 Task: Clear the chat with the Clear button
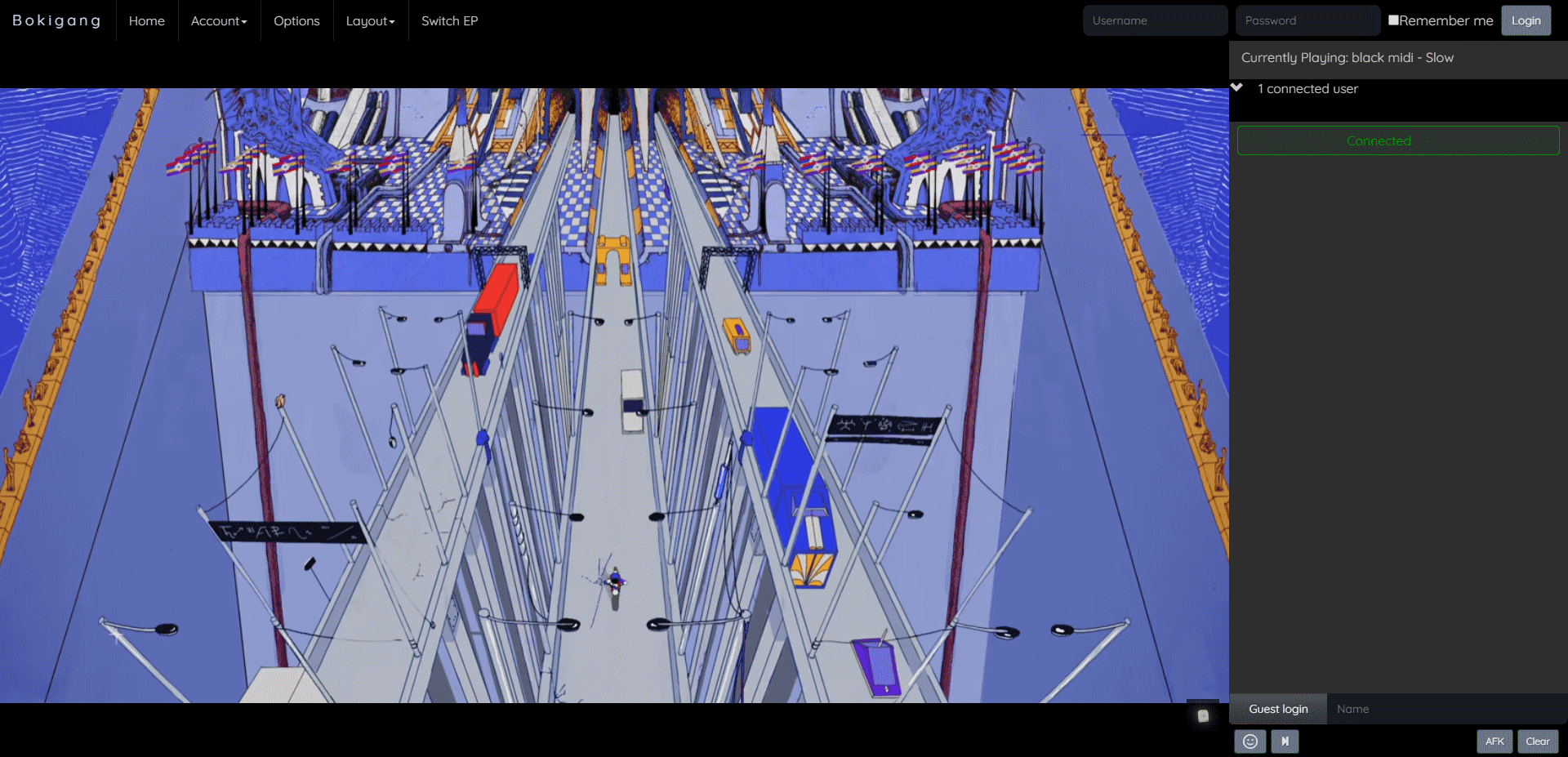pyautogui.click(x=1538, y=741)
